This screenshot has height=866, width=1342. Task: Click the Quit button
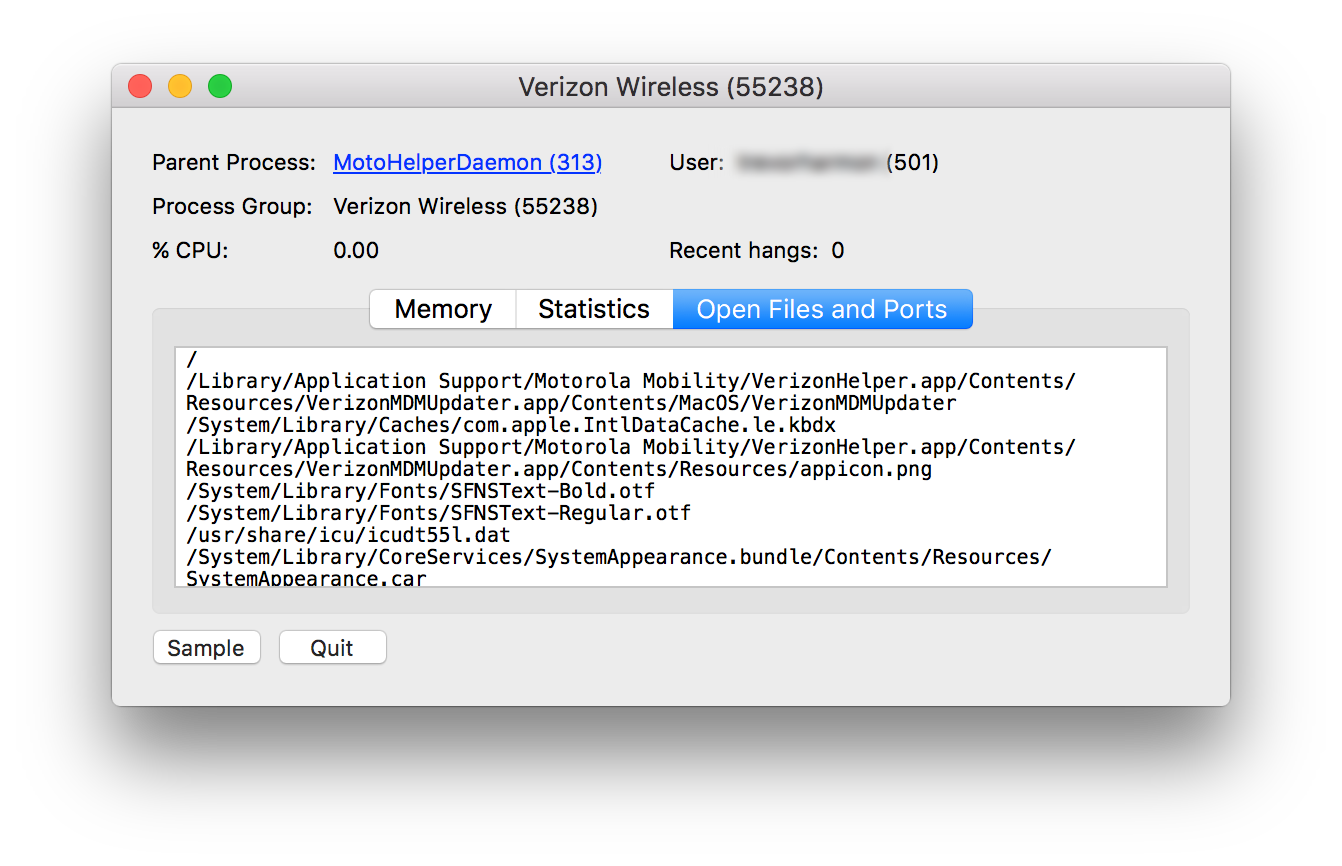pos(332,648)
